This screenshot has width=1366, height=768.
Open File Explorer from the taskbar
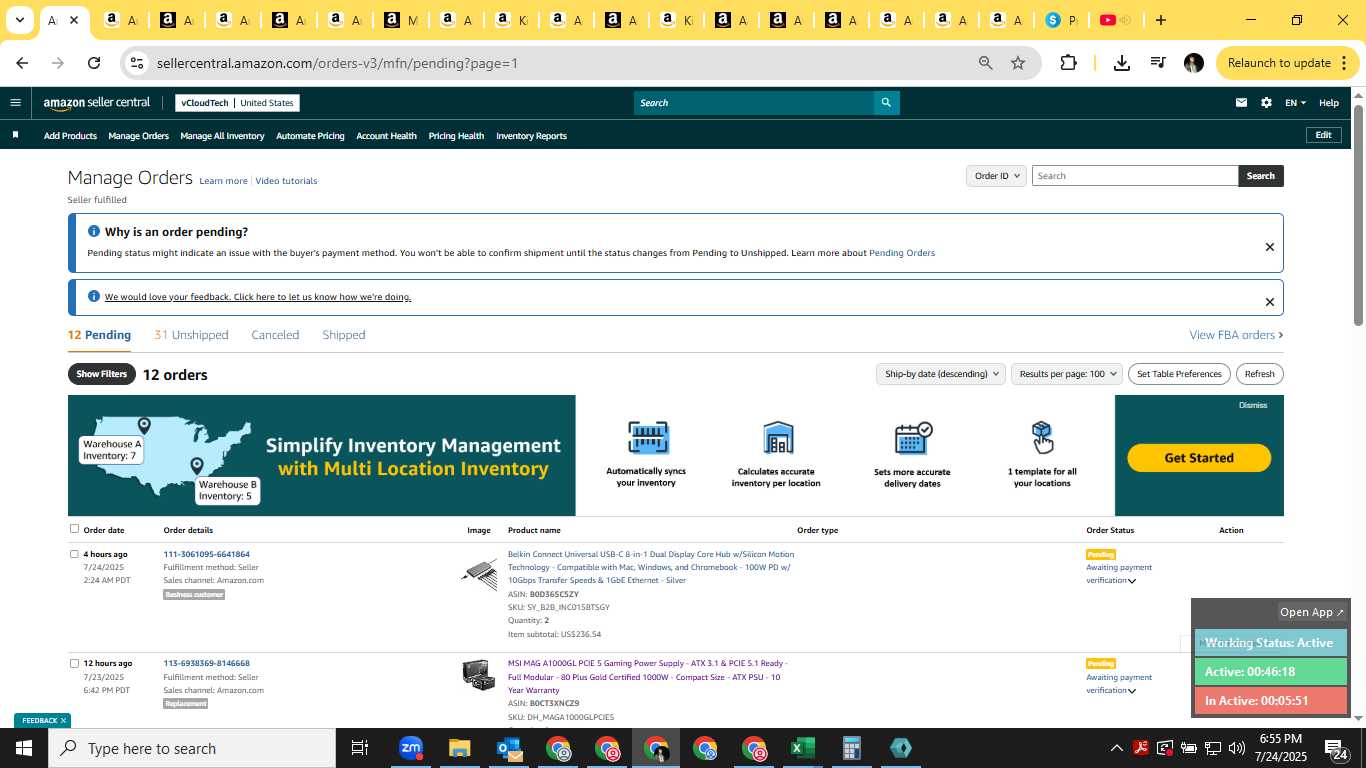[459, 748]
